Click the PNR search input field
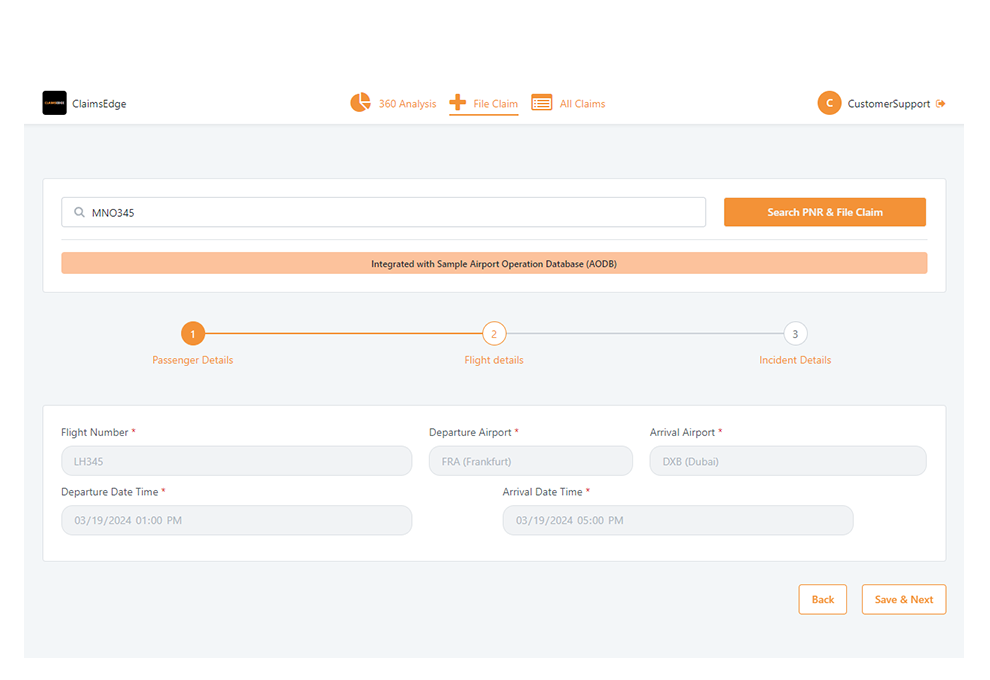This screenshot has height=680, width=990. coord(390,212)
